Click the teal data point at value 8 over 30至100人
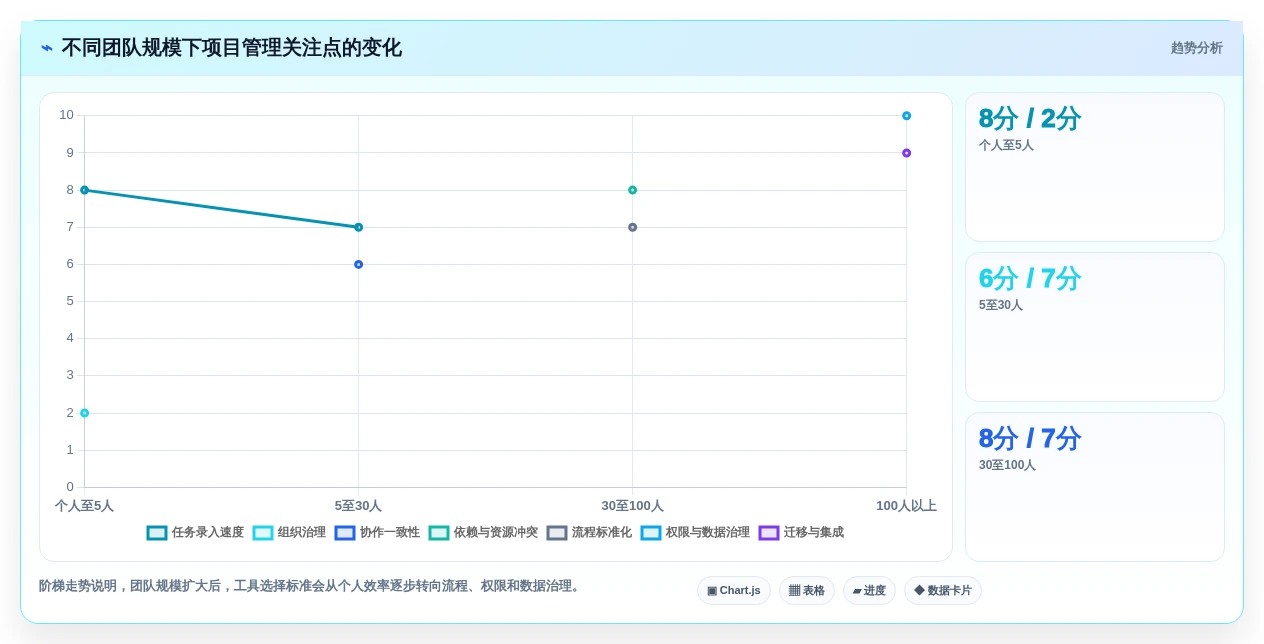The width and height of the screenshot is (1264, 644). [633, 190]
